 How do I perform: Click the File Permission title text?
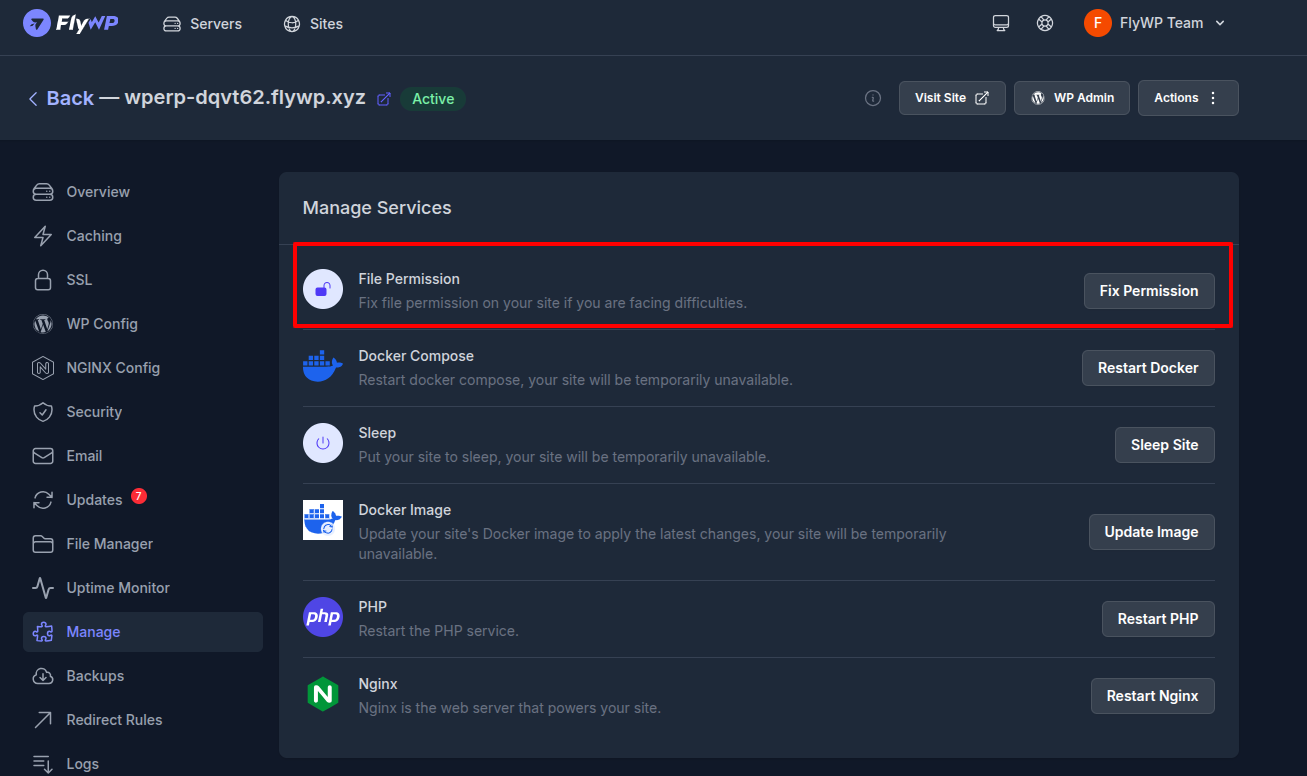(x=409, y=279)
